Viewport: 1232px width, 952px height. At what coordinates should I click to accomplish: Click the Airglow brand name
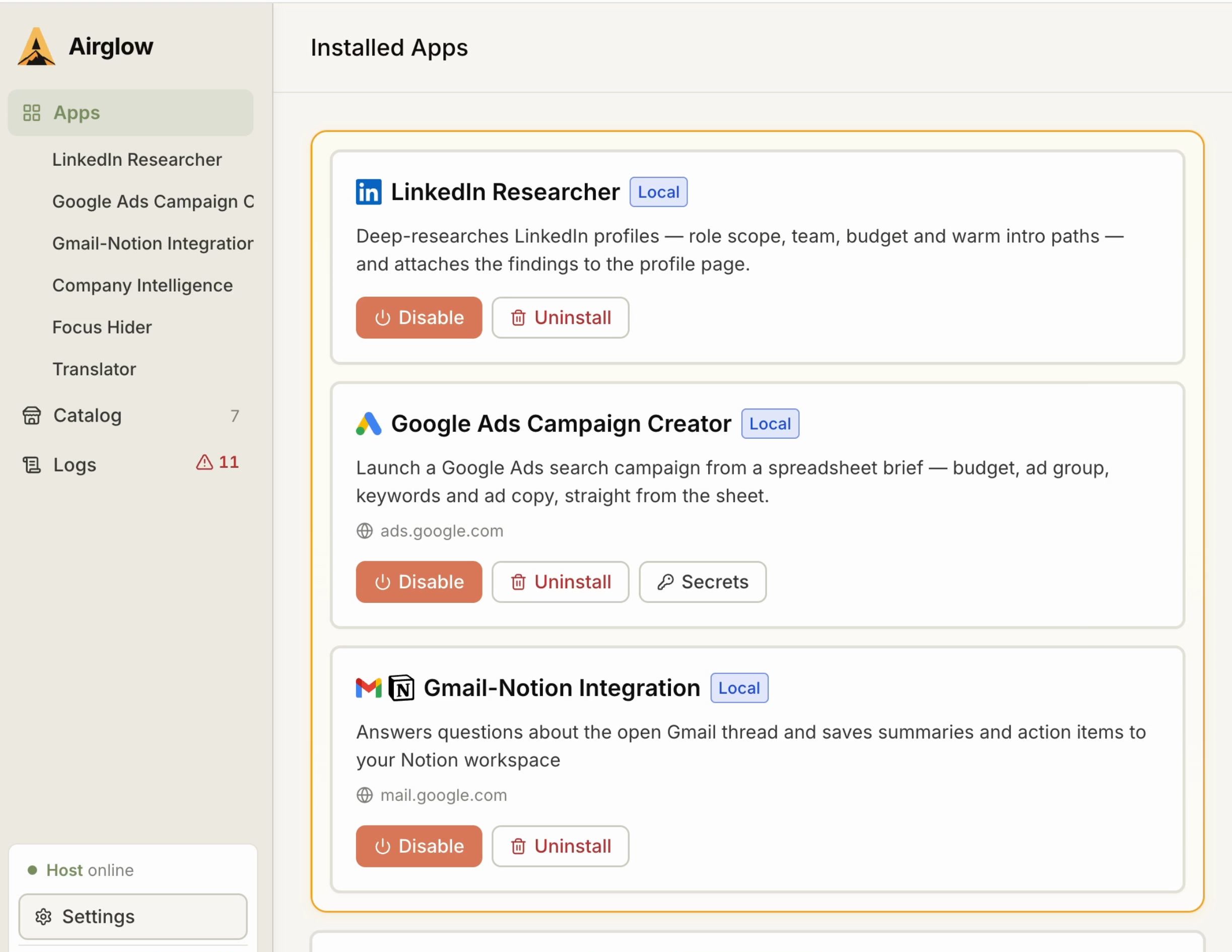(111, 46)
